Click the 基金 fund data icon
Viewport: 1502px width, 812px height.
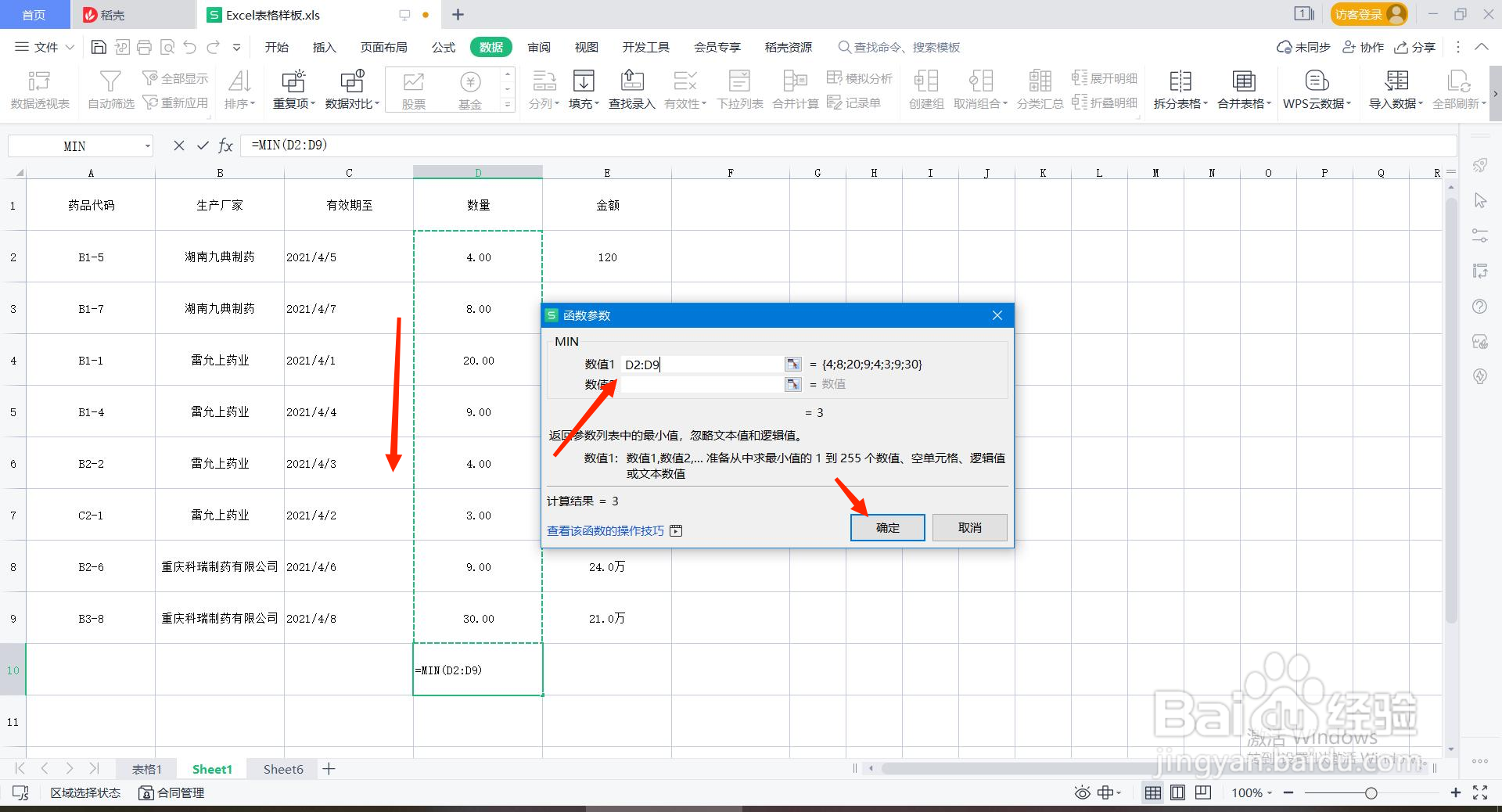(470, 81)
